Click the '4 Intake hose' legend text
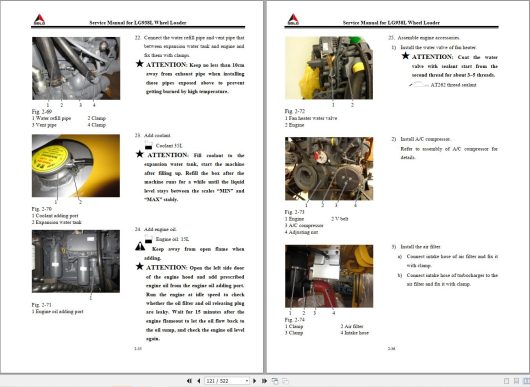Viewport: 530px width, 387px height. coord(355,333)
